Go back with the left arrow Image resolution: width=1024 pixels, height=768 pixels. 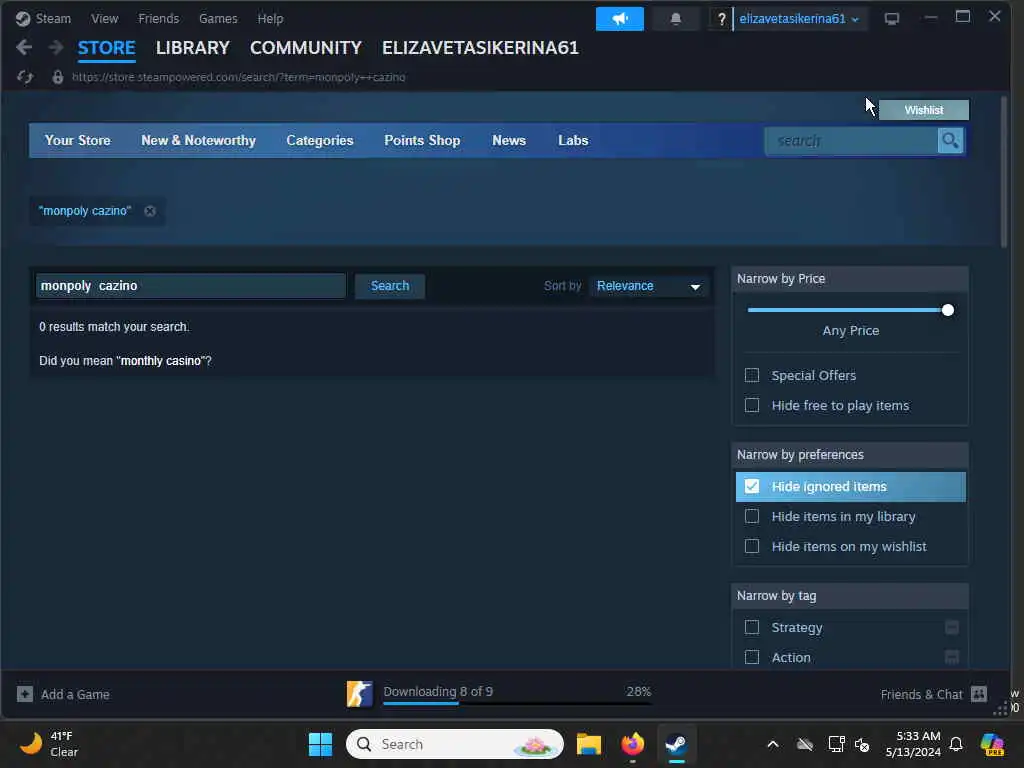pyautogui.click(x=24, y=47)
